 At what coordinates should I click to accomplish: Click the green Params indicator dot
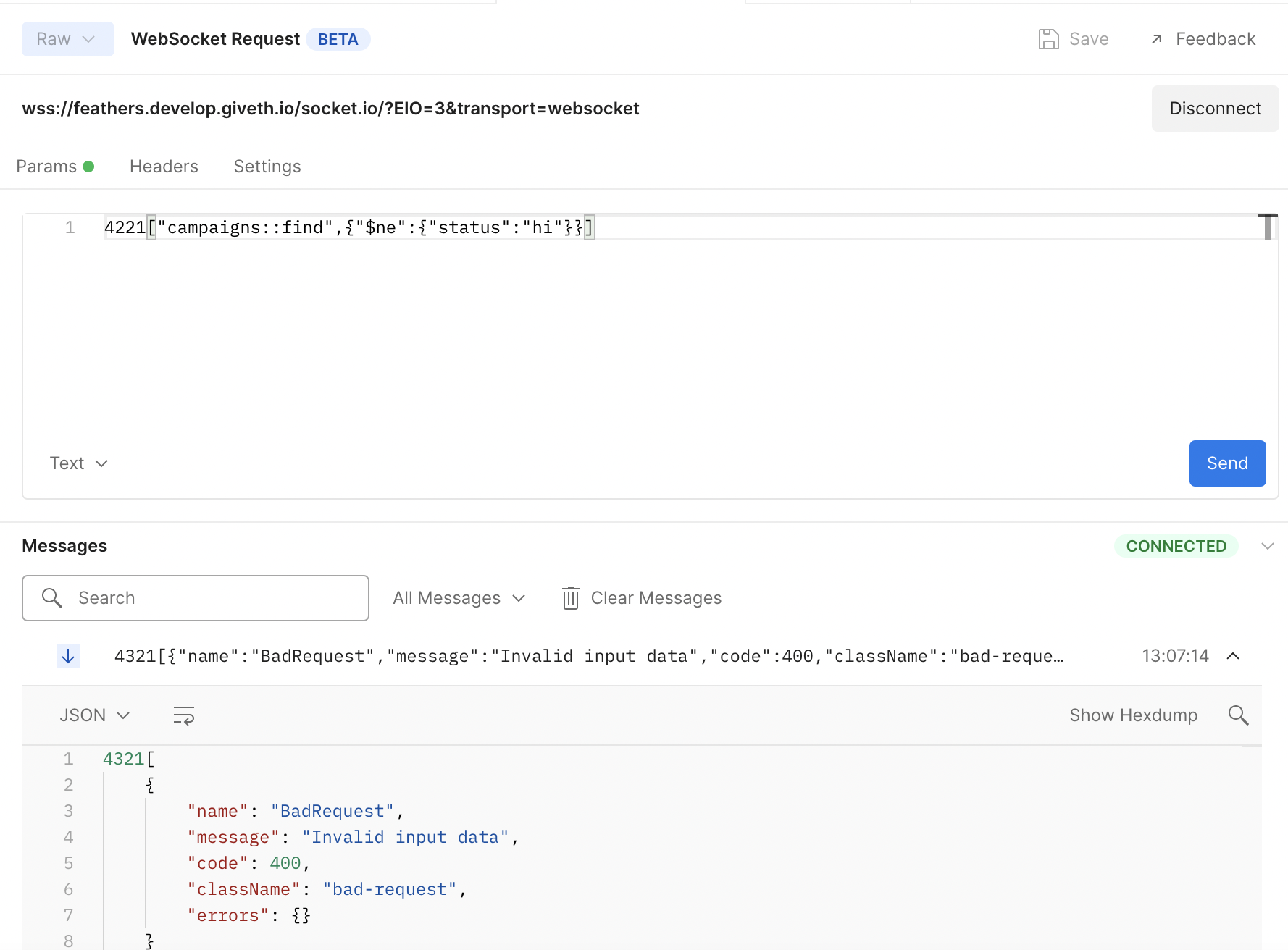click(88, 167)
